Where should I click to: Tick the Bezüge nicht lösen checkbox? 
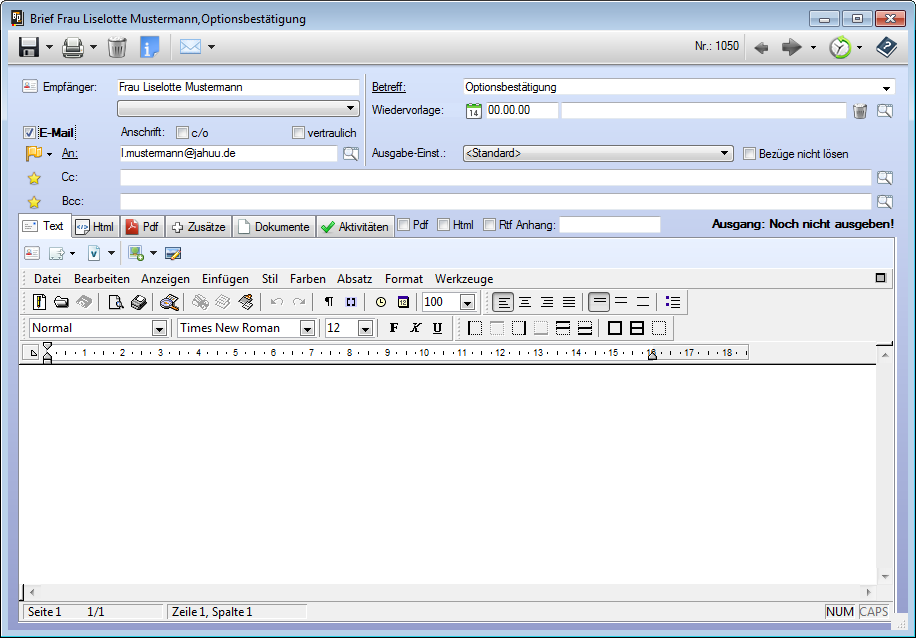click(750, 154)
